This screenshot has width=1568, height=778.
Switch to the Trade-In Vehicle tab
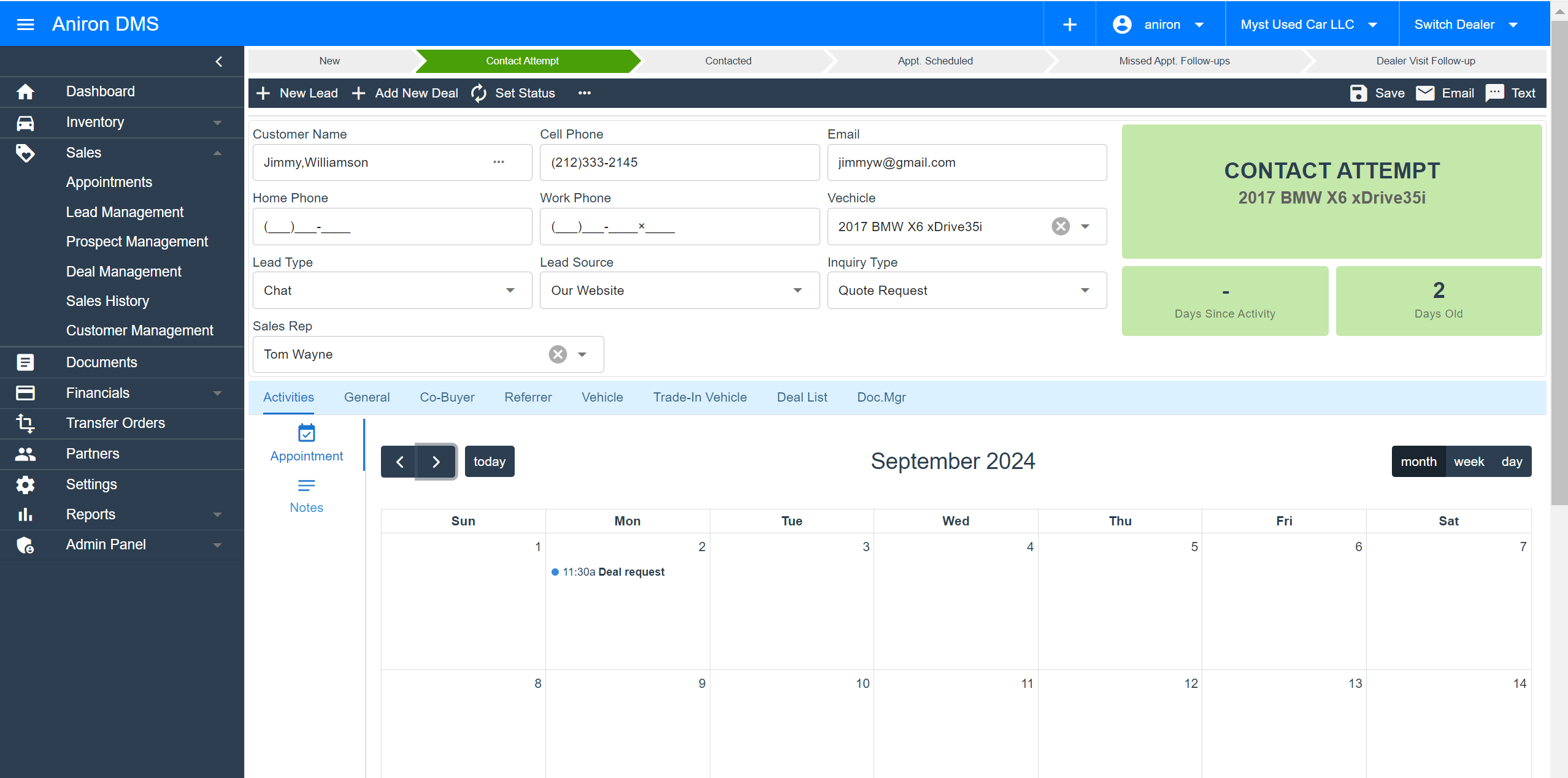(x=700, y=397)
